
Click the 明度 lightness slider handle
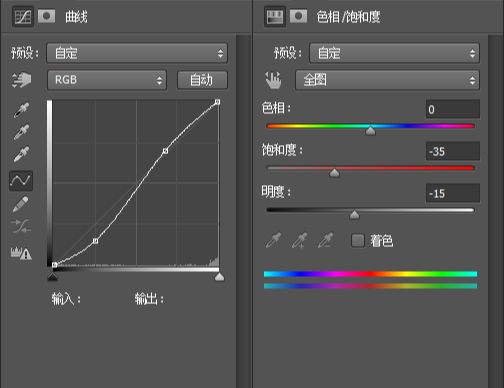pos(354,215)
